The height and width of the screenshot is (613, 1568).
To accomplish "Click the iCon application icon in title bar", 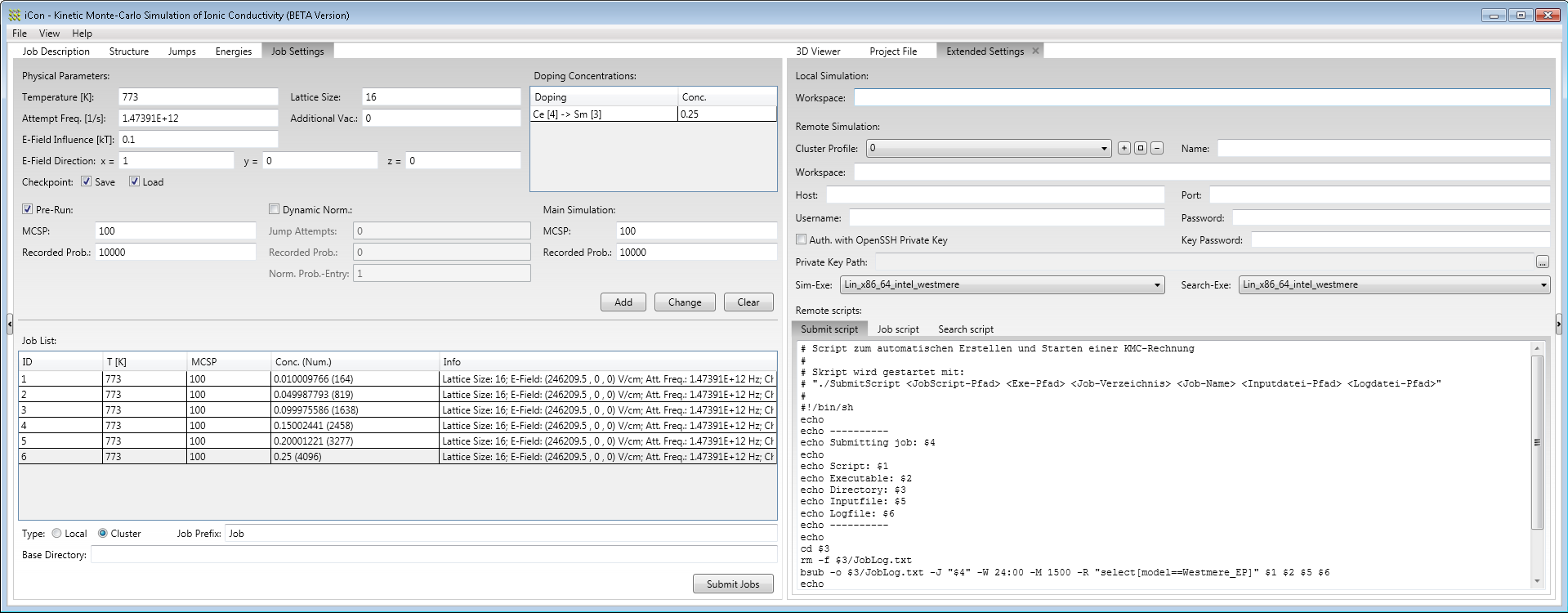I will point(15,15).
